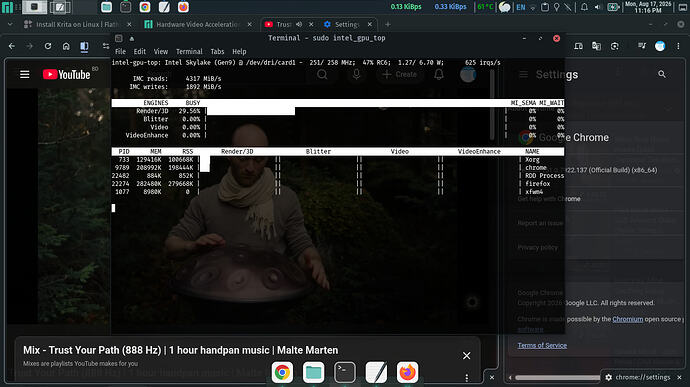The width and height of the screenshot is (690, 387).
Task: Open the File menu in Terminal
Action: (120, 52)
